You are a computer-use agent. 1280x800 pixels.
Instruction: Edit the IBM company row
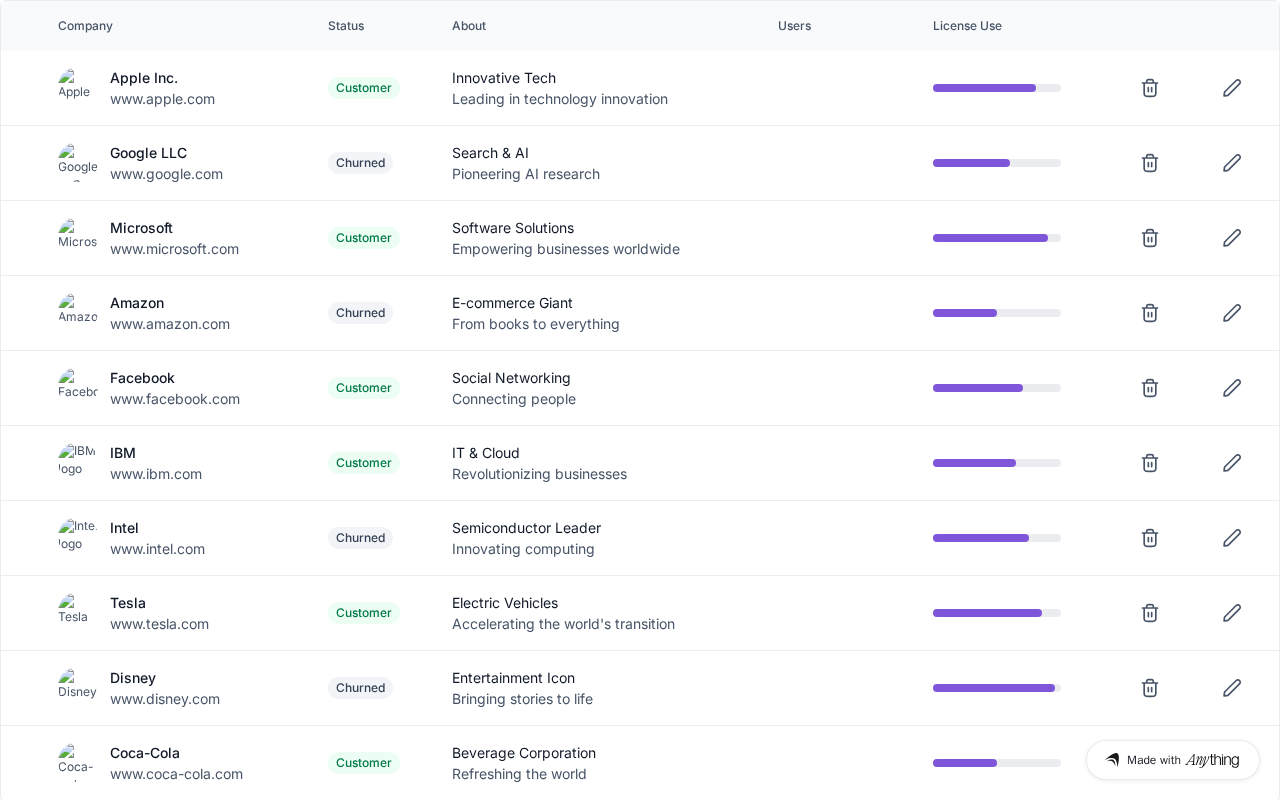tap(1232, 463)
